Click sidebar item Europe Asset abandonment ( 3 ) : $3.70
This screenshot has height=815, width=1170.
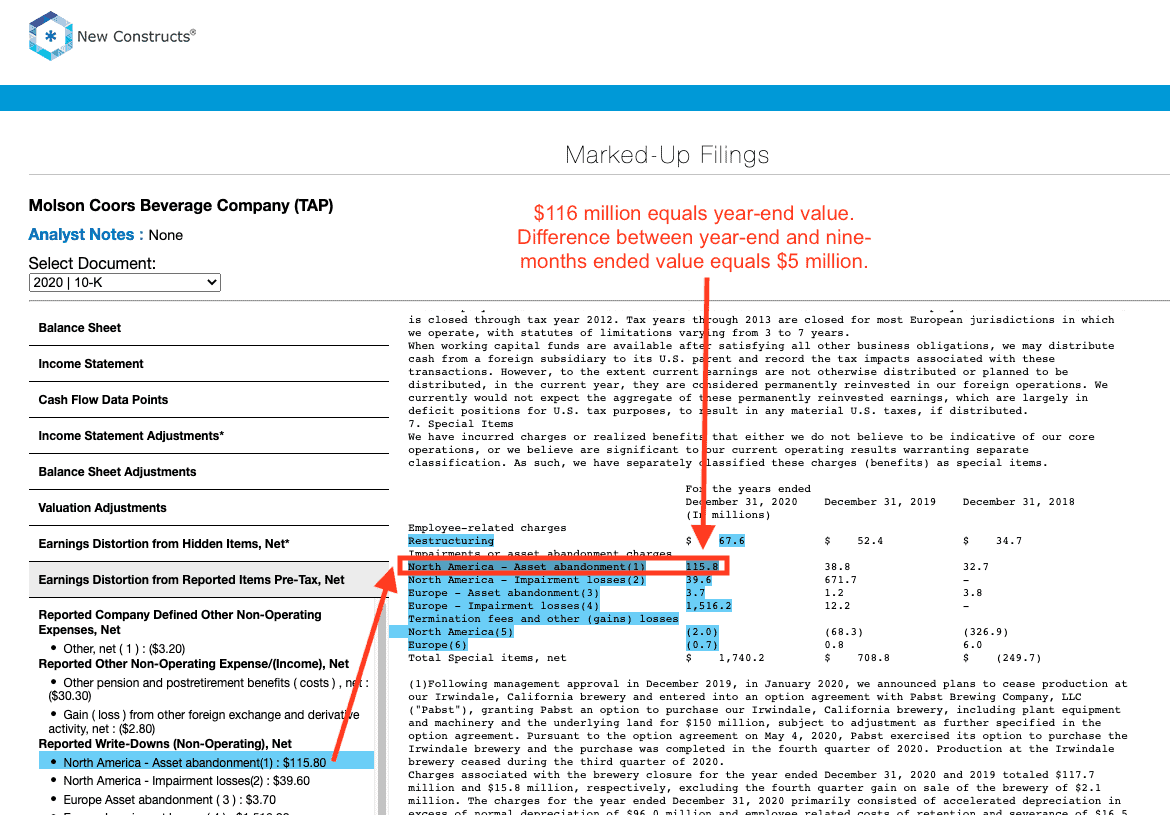[169, 799]
